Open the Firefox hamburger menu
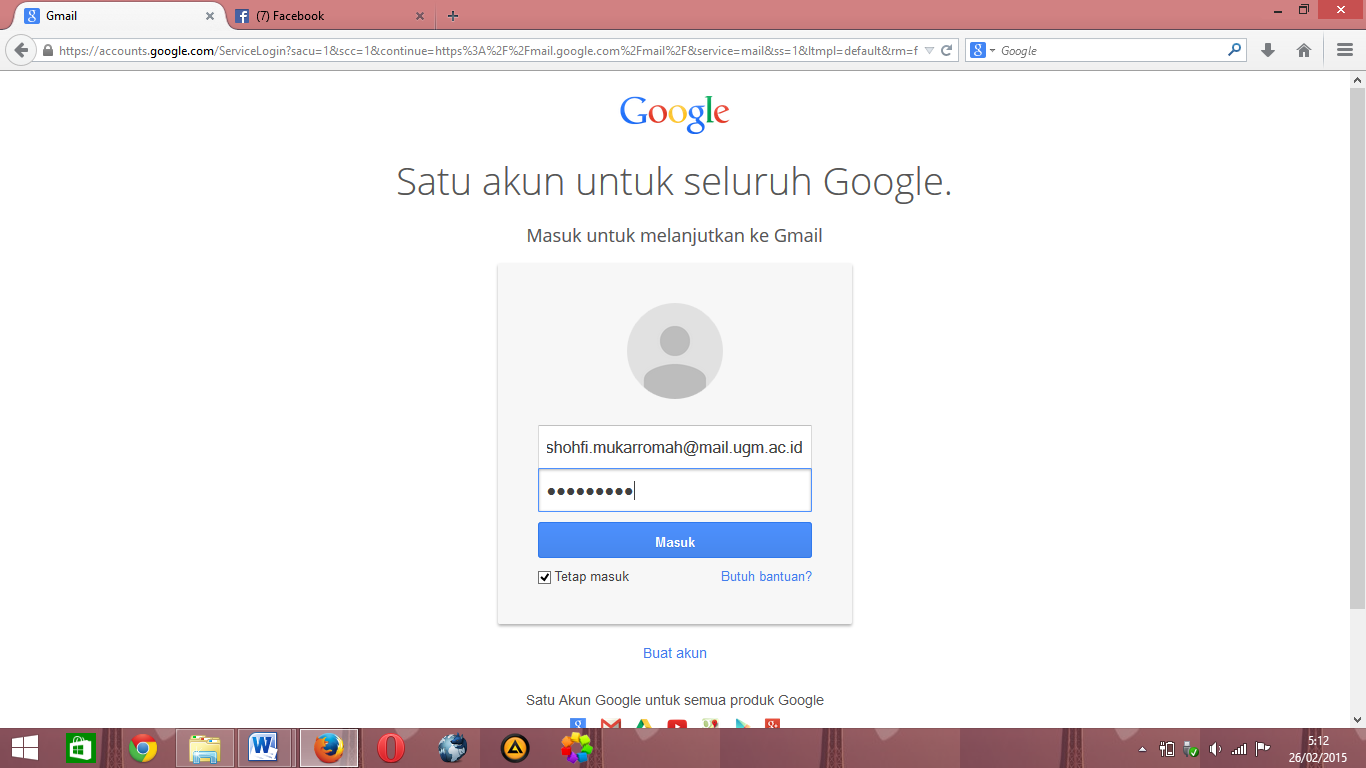 1345,50
